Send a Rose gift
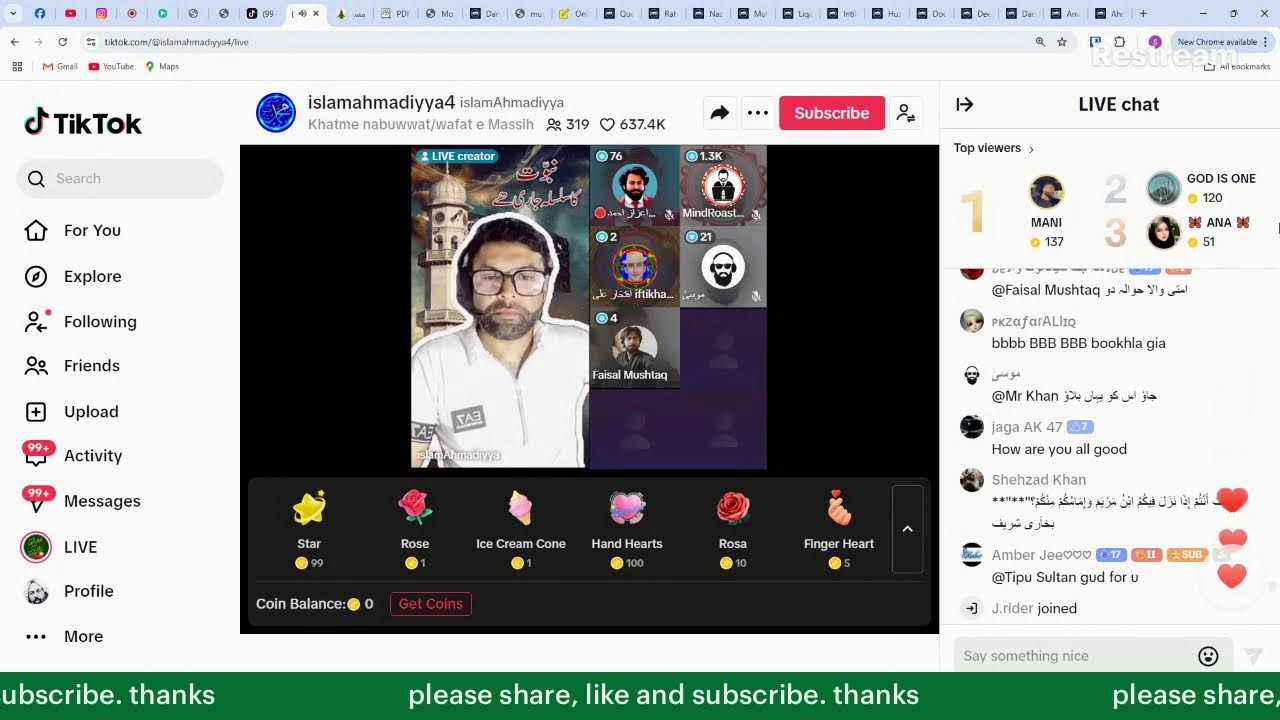 pos(415,529)
